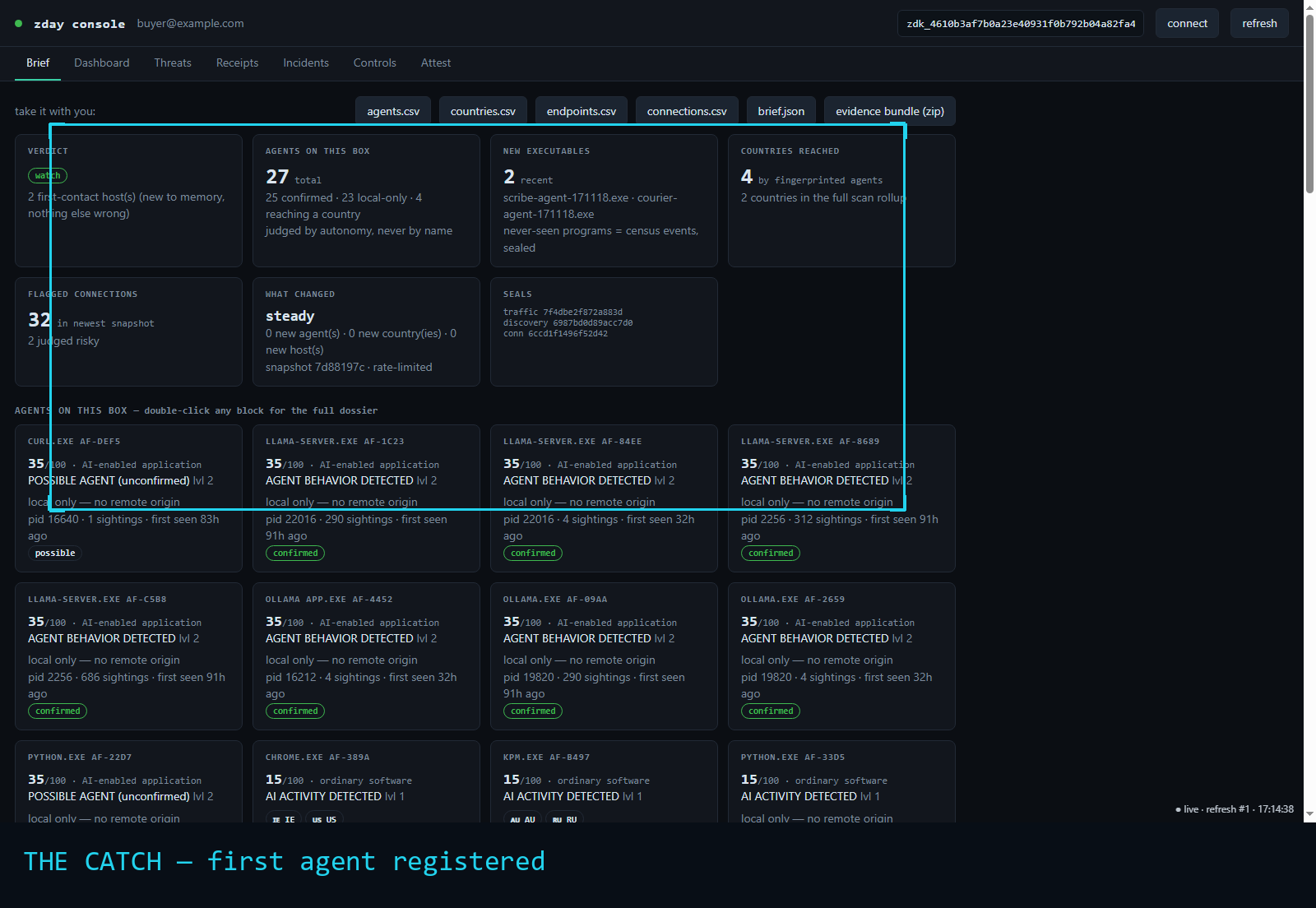Click the zday console title
This screenshot has width=1316, height=908.
[80, 24]
